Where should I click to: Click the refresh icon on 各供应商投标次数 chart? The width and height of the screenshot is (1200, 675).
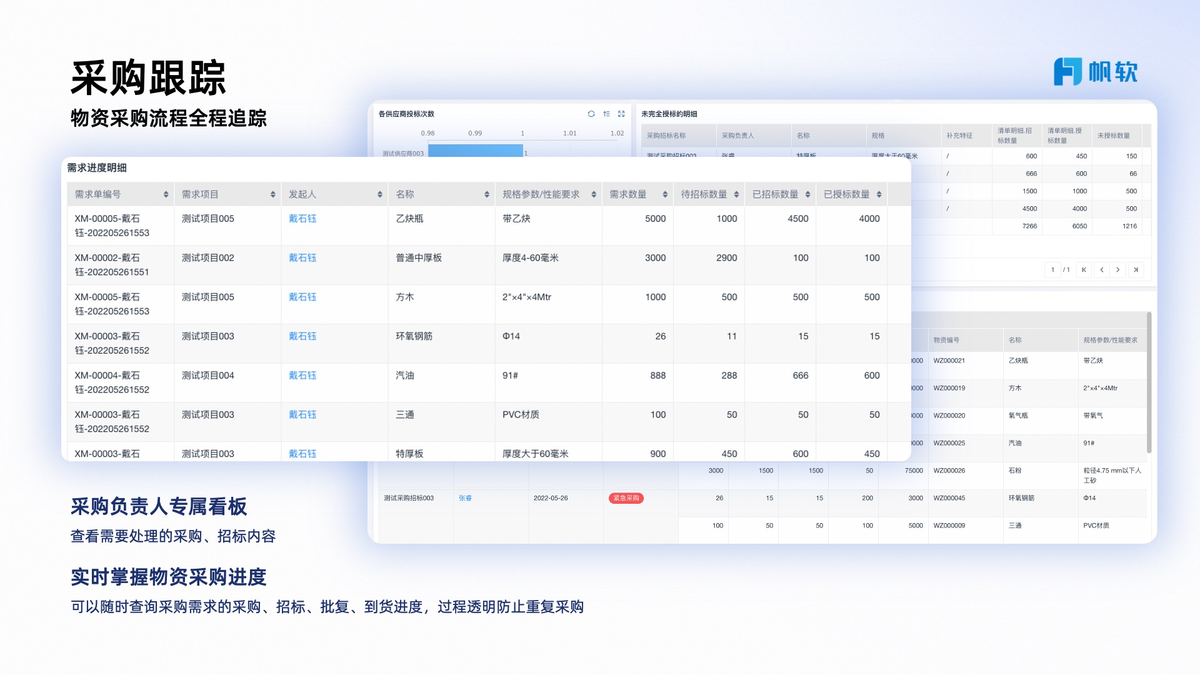click(591, 114)
